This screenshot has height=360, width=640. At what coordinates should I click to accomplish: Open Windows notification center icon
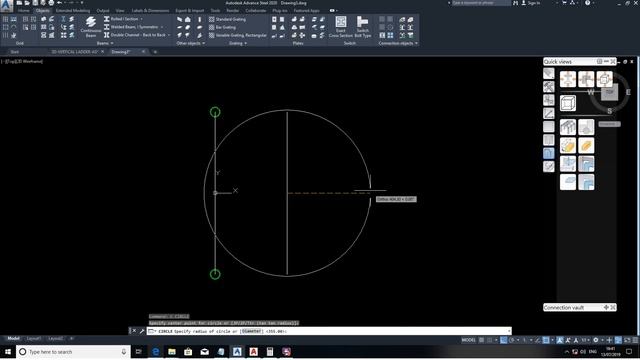pyautogui.click(x=629, y=351)
